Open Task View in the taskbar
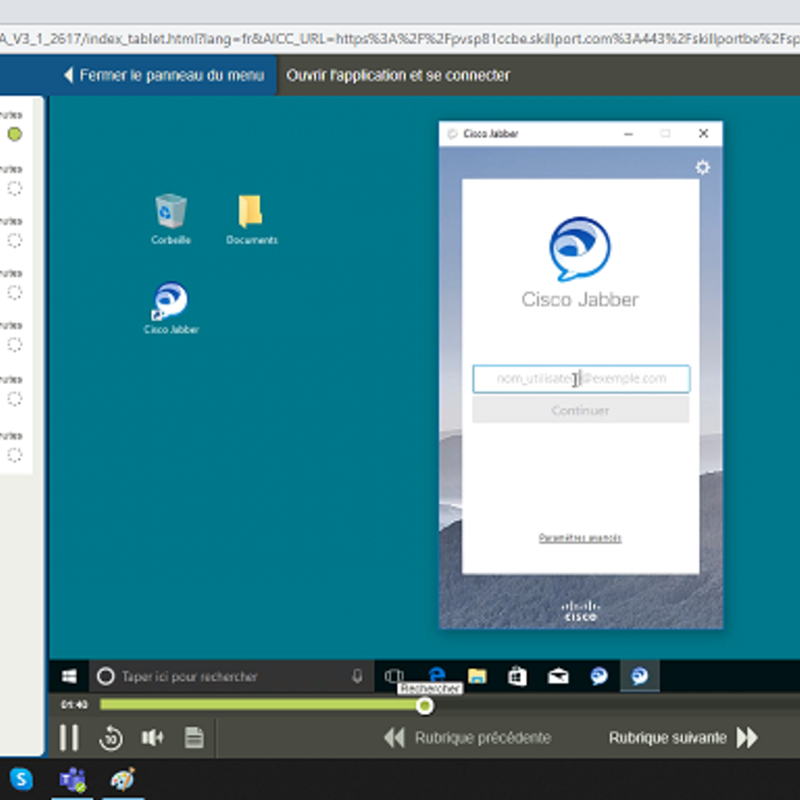Image resolution: width=800 pixels, height=800 pixels. pos(394,677)
